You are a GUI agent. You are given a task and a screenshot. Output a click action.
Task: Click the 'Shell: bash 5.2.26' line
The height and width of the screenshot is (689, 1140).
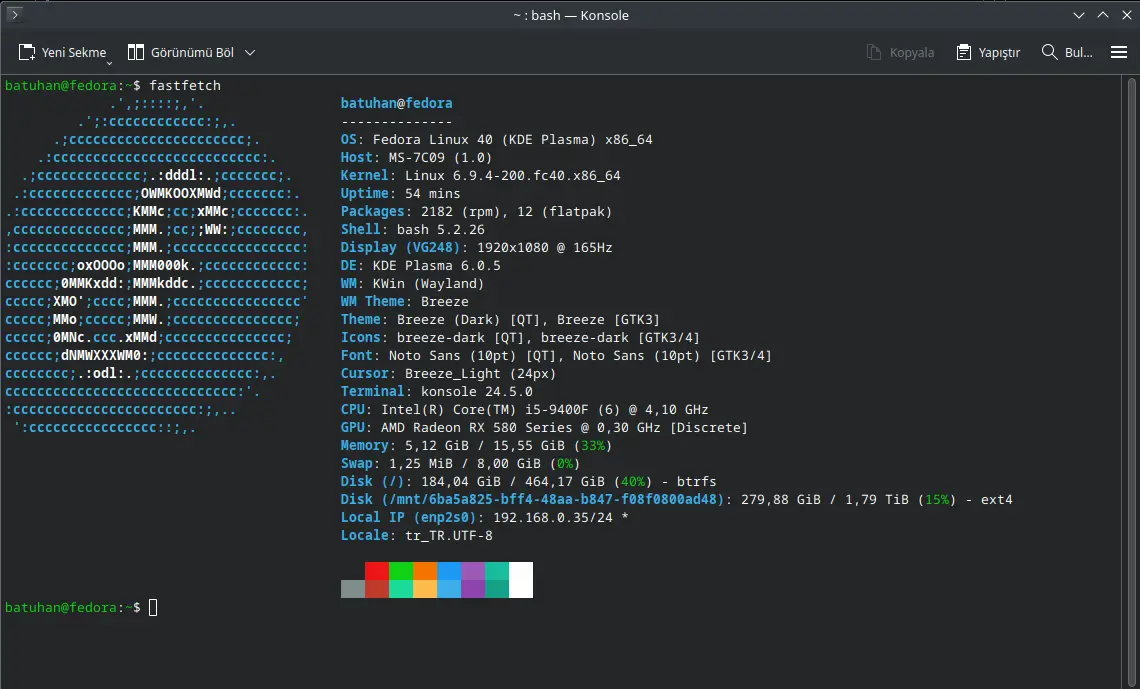(412, 230)
